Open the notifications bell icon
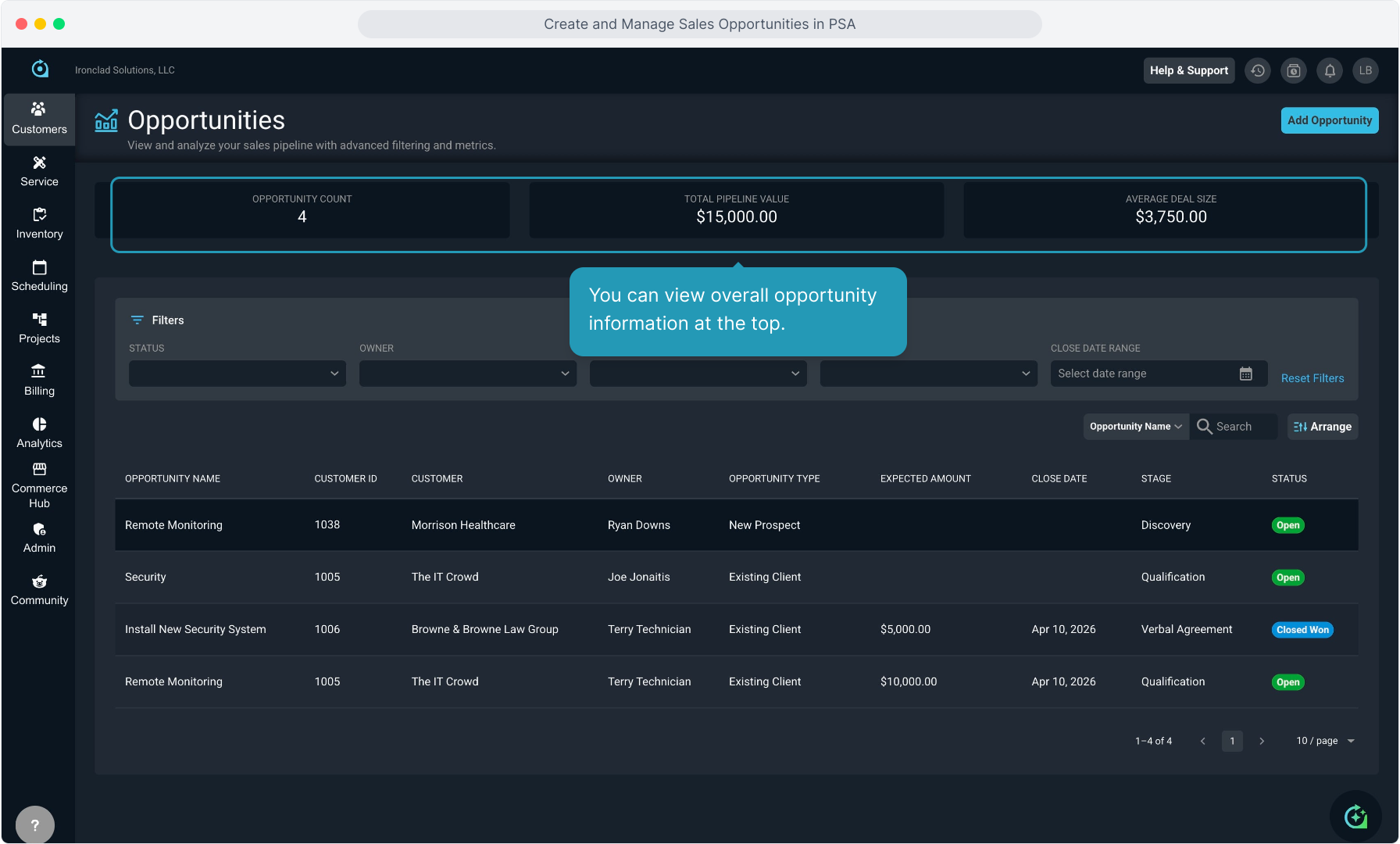 click(x=1330, y=70)
